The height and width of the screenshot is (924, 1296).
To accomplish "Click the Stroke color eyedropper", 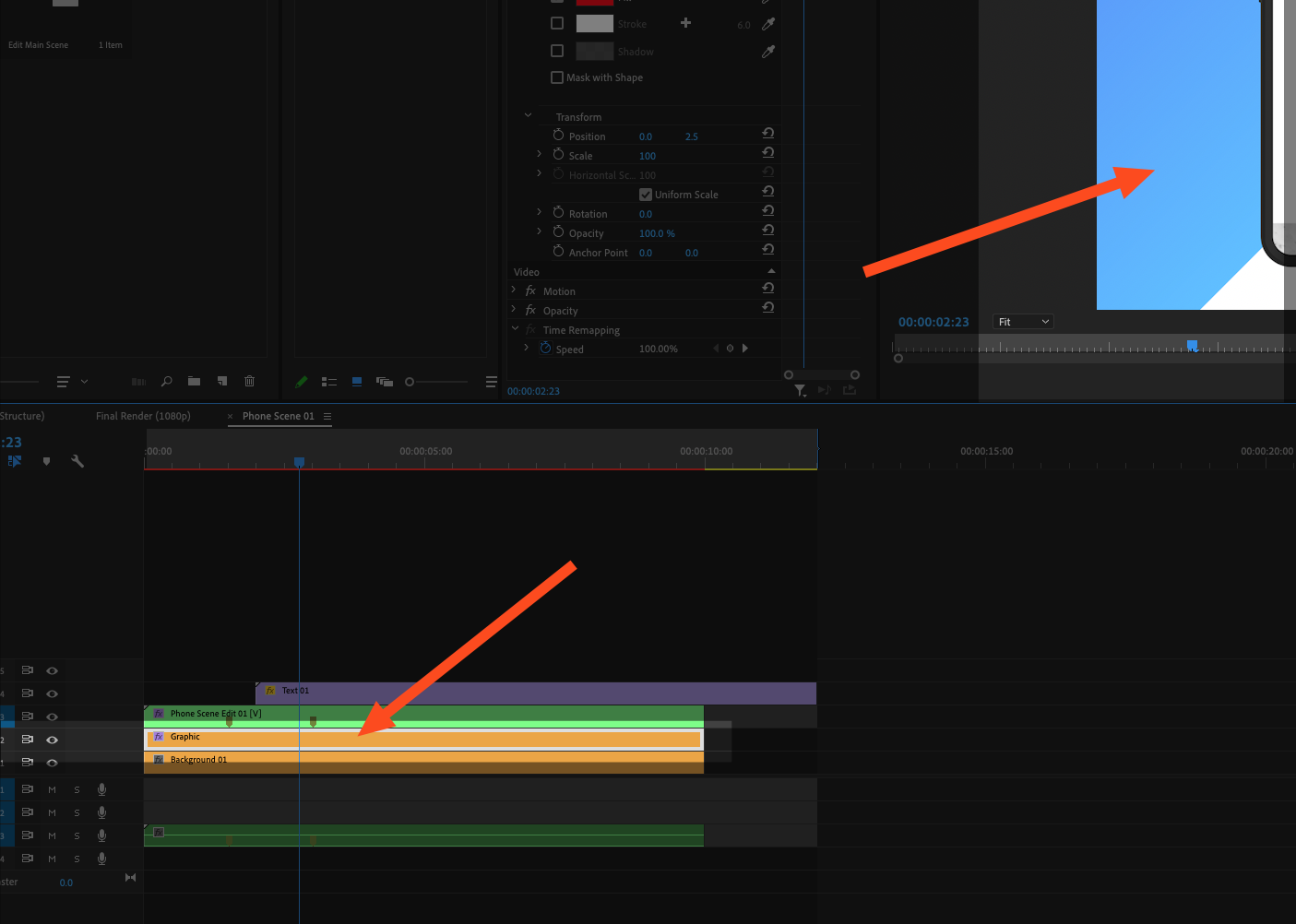I will pos(767,24).
